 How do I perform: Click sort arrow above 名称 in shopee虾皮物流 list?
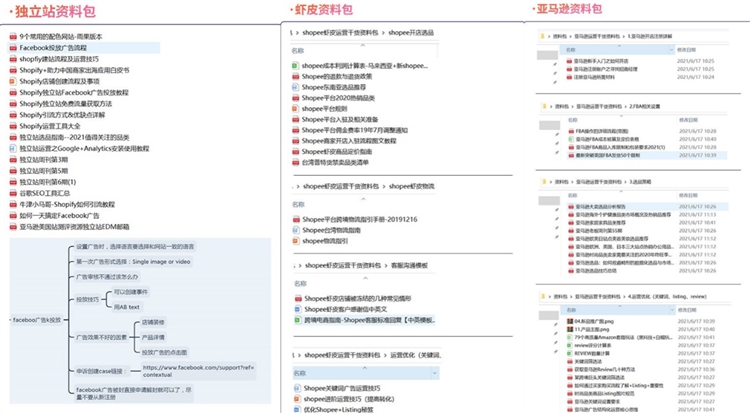pos(363,199)
